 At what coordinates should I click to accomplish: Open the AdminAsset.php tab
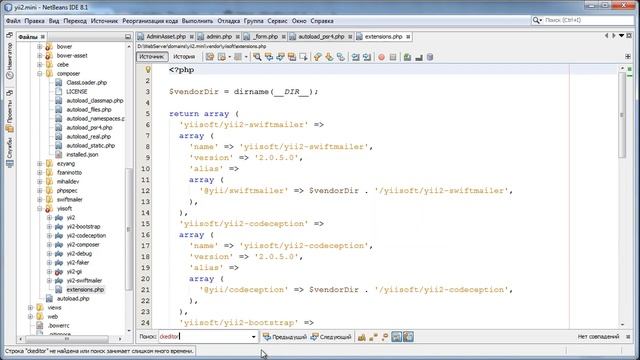[166, 37]
